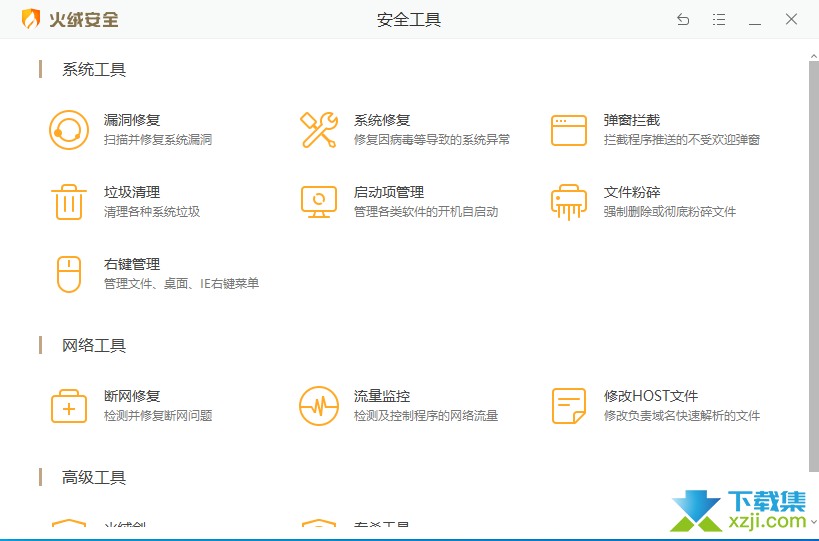Select the 修改HOST文件 title text
Viewport: 819px width, 541px height.
(x=651, y=396)
